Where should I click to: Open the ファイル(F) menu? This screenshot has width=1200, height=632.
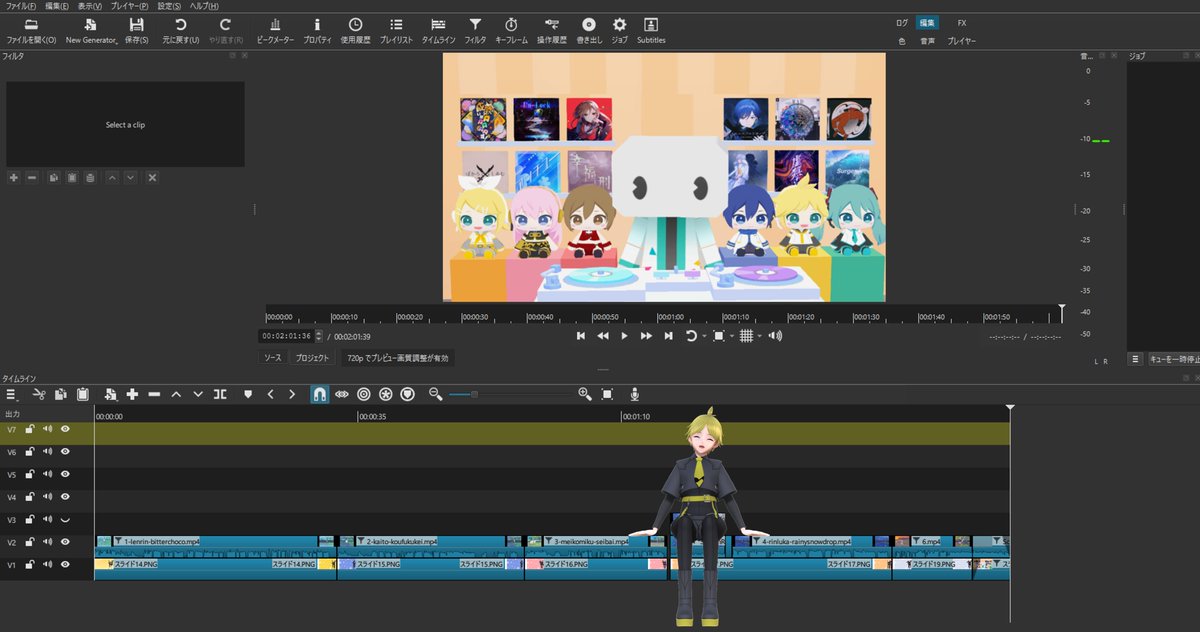21,6
